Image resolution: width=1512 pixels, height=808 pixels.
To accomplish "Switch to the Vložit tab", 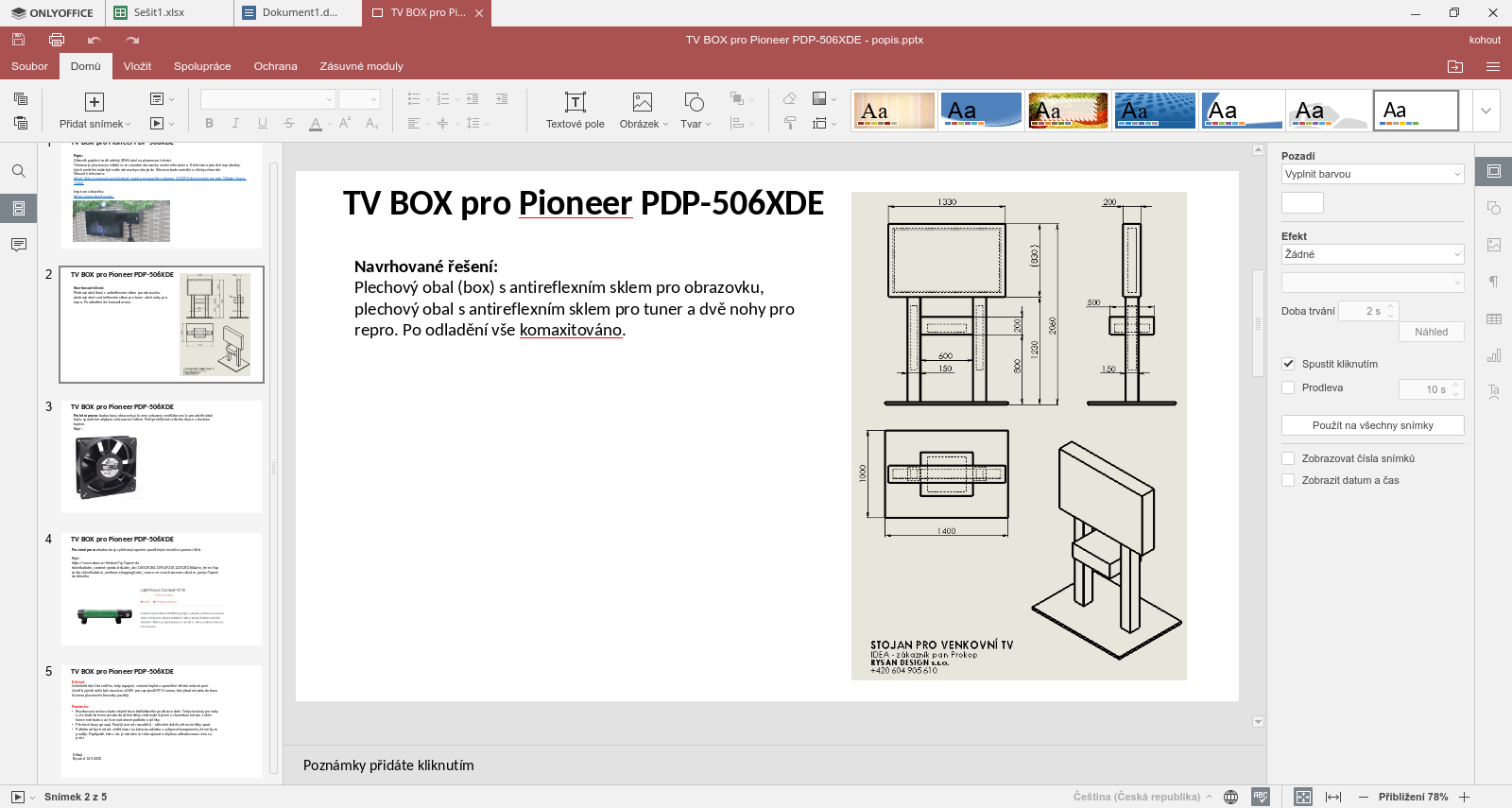I will pyautogui.click(x=137, y=66).
